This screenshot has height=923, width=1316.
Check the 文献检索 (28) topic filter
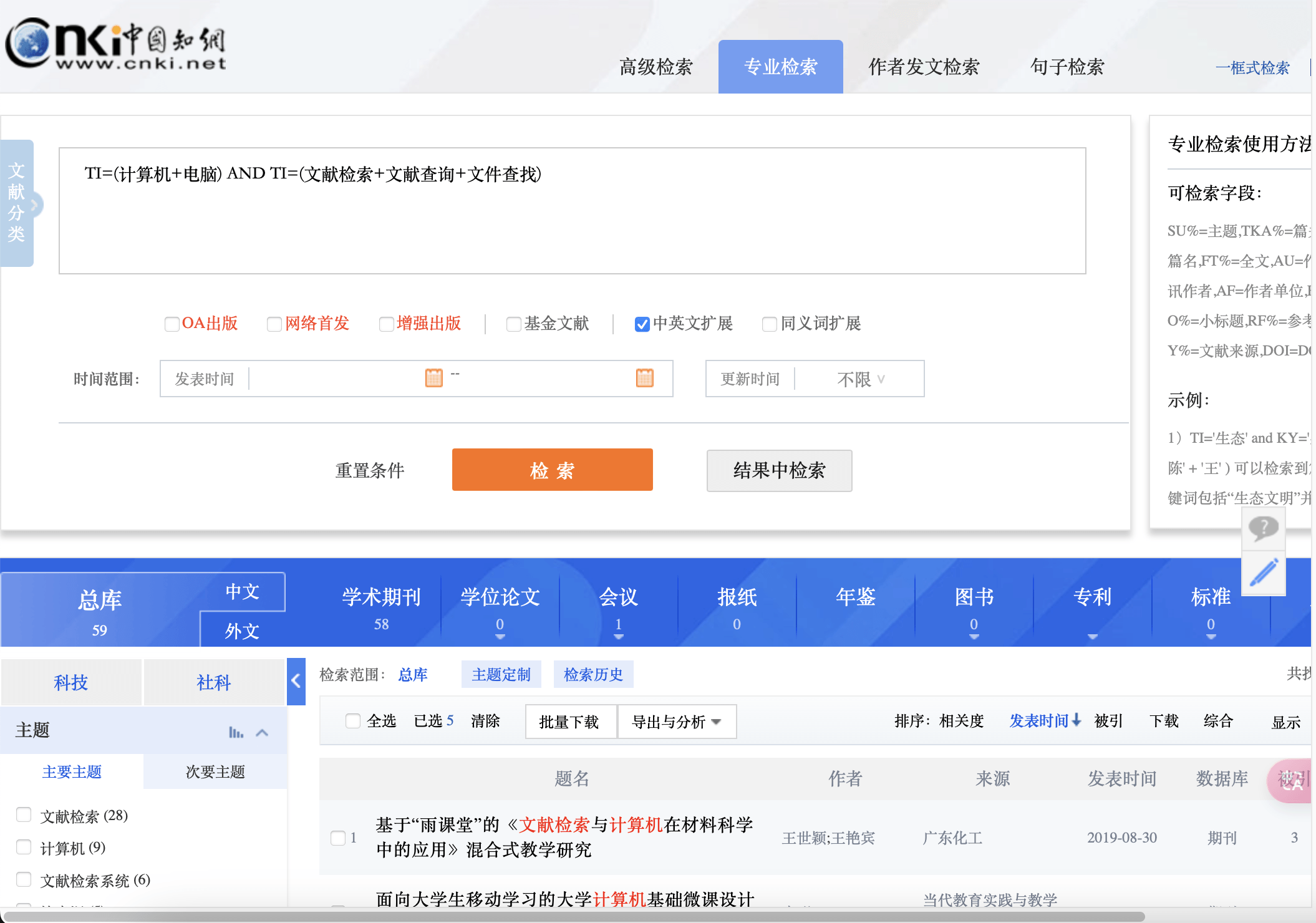(24, 814)
